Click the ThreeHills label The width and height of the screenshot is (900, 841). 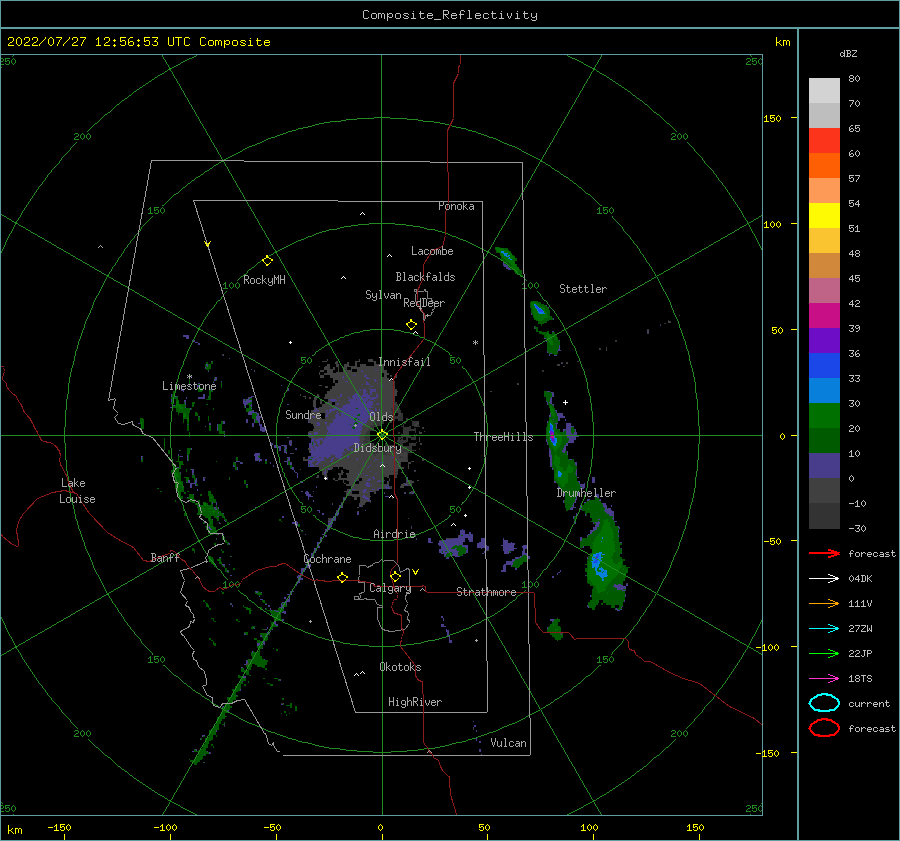click(503, 437)
